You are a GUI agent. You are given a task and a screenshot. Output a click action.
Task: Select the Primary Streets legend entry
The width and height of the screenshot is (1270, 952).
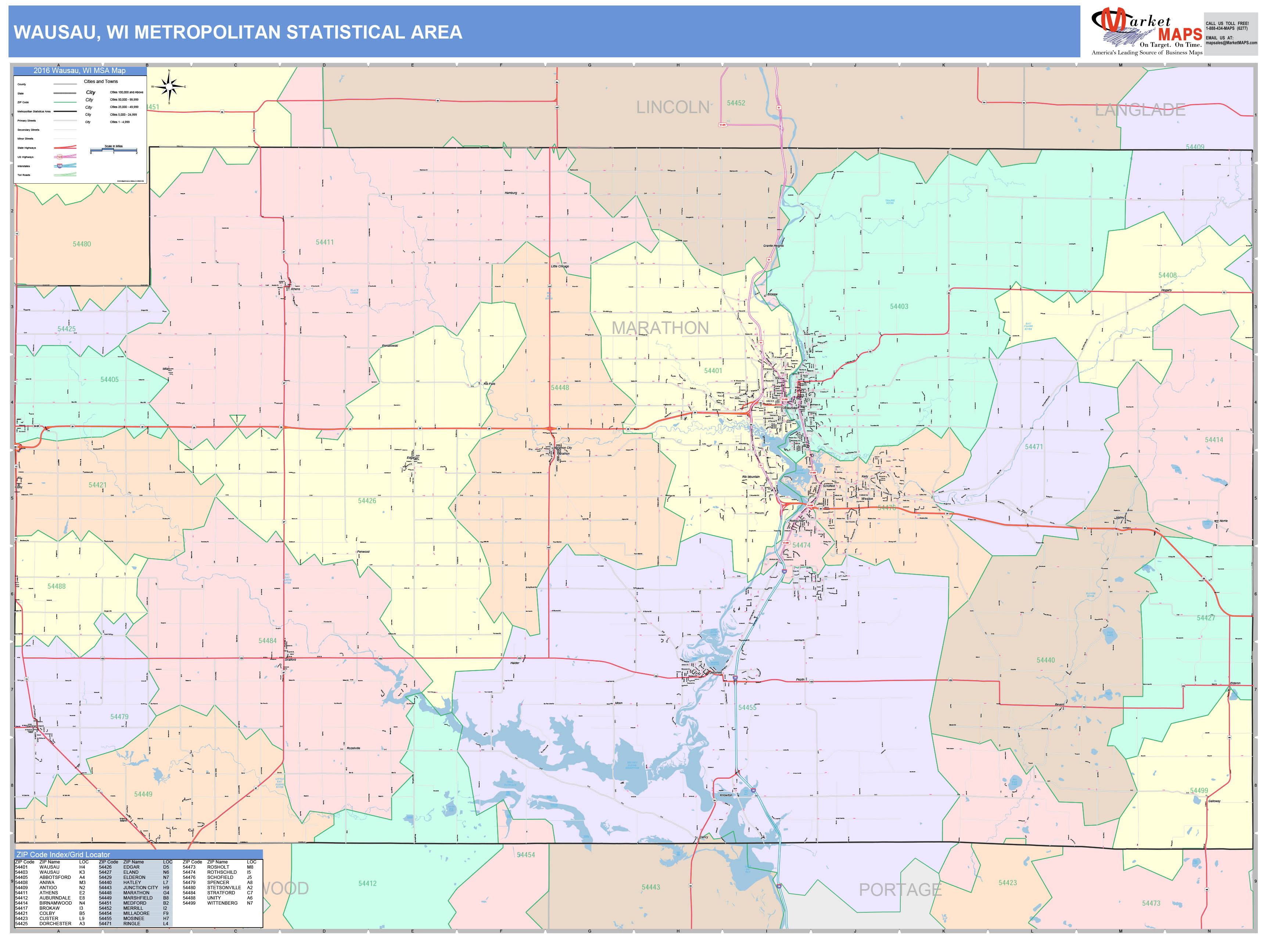tap(65, 121)
